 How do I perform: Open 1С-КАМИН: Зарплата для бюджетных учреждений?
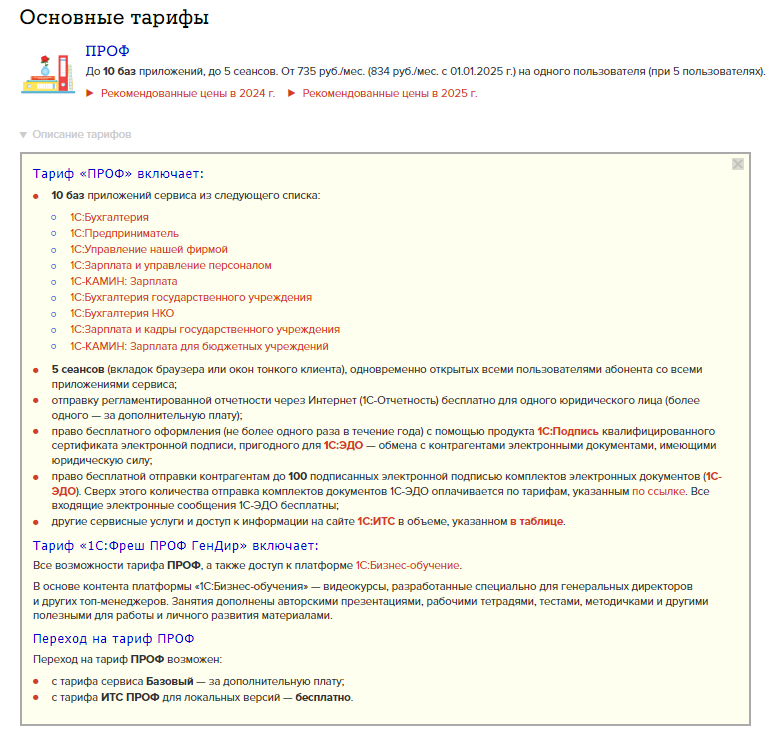(x=199, y=346)
